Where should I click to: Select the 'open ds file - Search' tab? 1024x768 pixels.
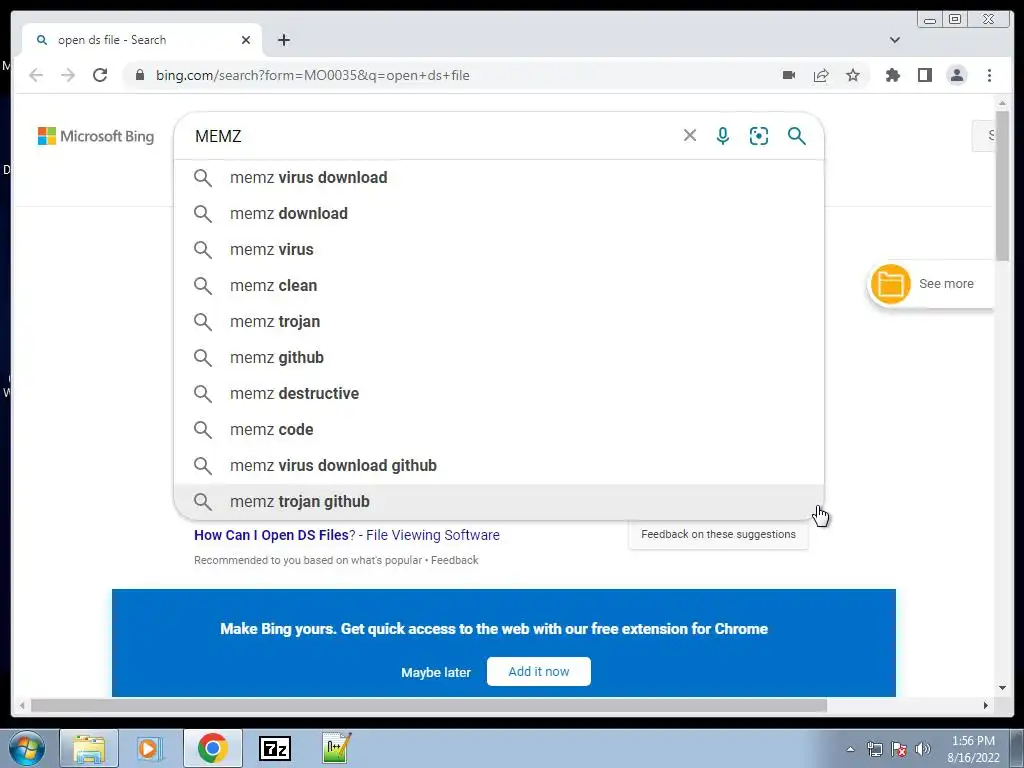[x=142, y=40]
